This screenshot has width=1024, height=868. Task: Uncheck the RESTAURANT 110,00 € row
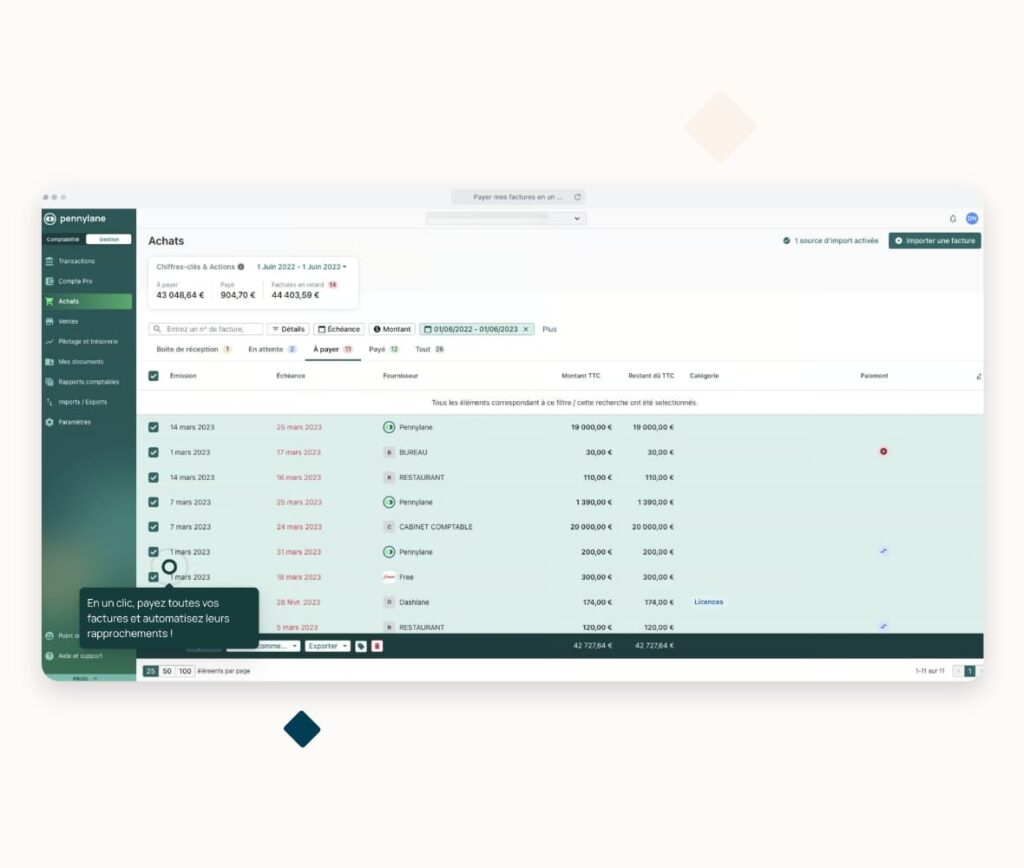pos(153,477)
